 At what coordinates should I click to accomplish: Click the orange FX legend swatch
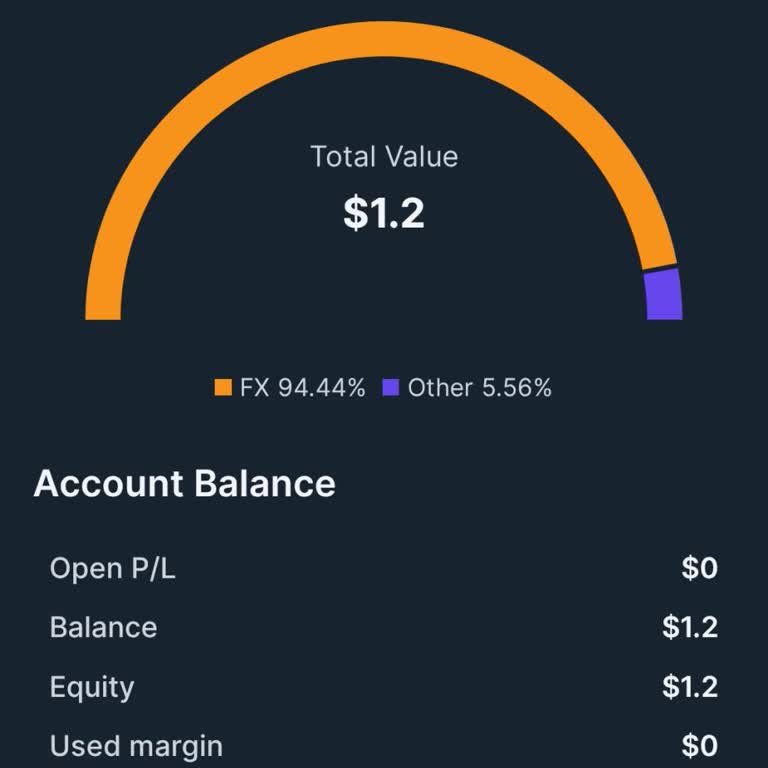pyautogui.click(x=222, y=388)
